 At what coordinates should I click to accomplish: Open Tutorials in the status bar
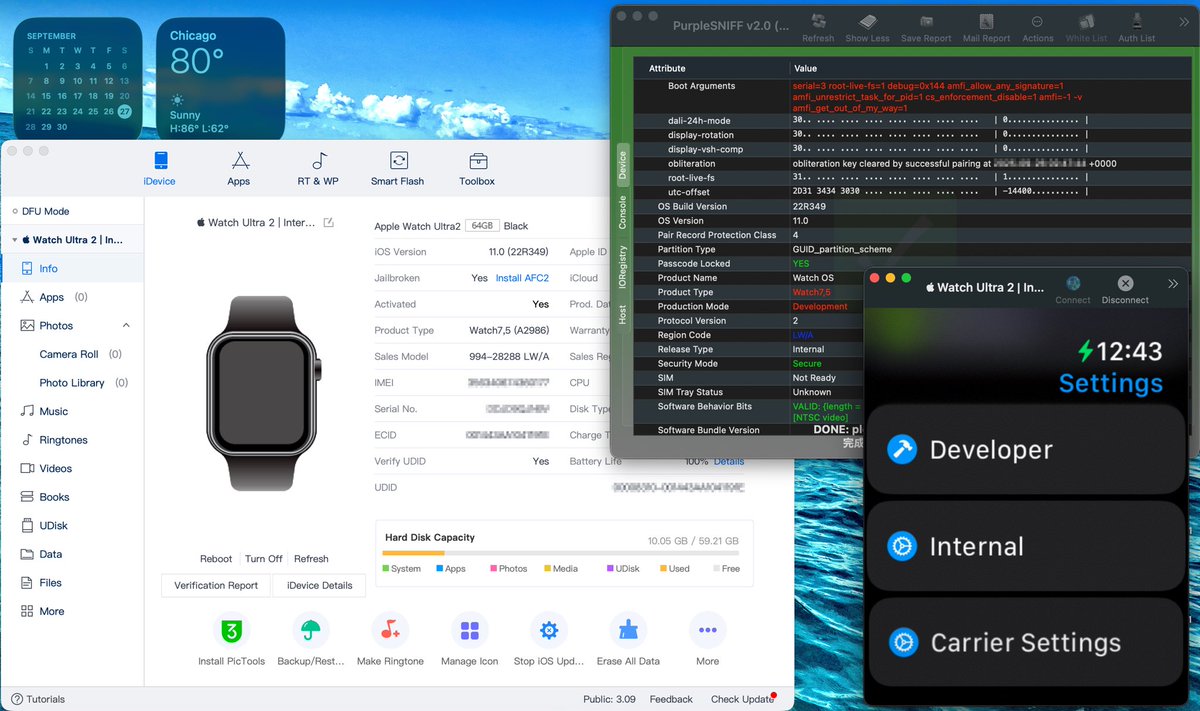tap(38, 699)
